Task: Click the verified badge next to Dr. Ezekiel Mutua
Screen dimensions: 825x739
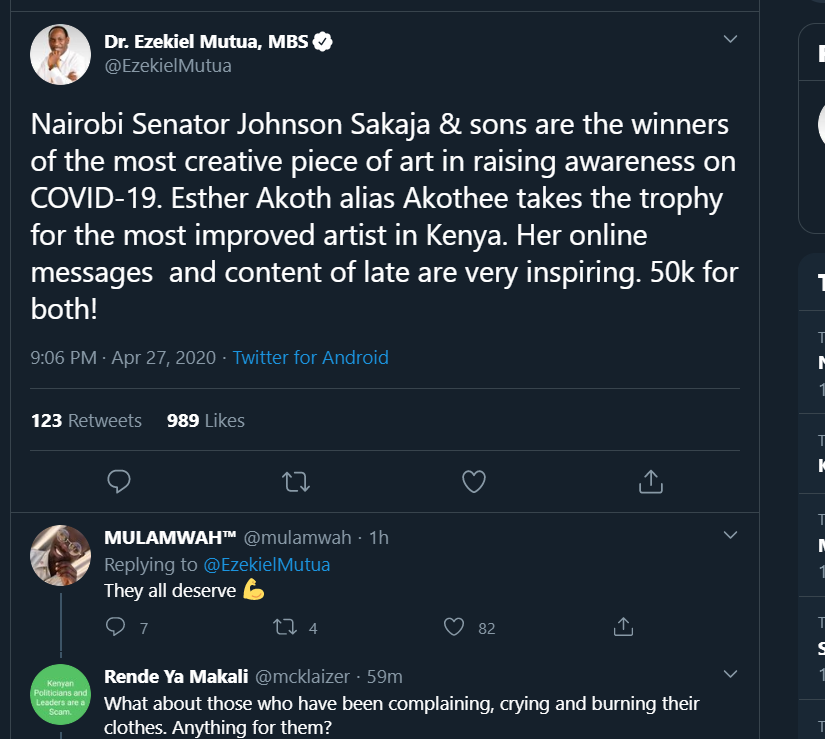Action: [x=320, y=41]
